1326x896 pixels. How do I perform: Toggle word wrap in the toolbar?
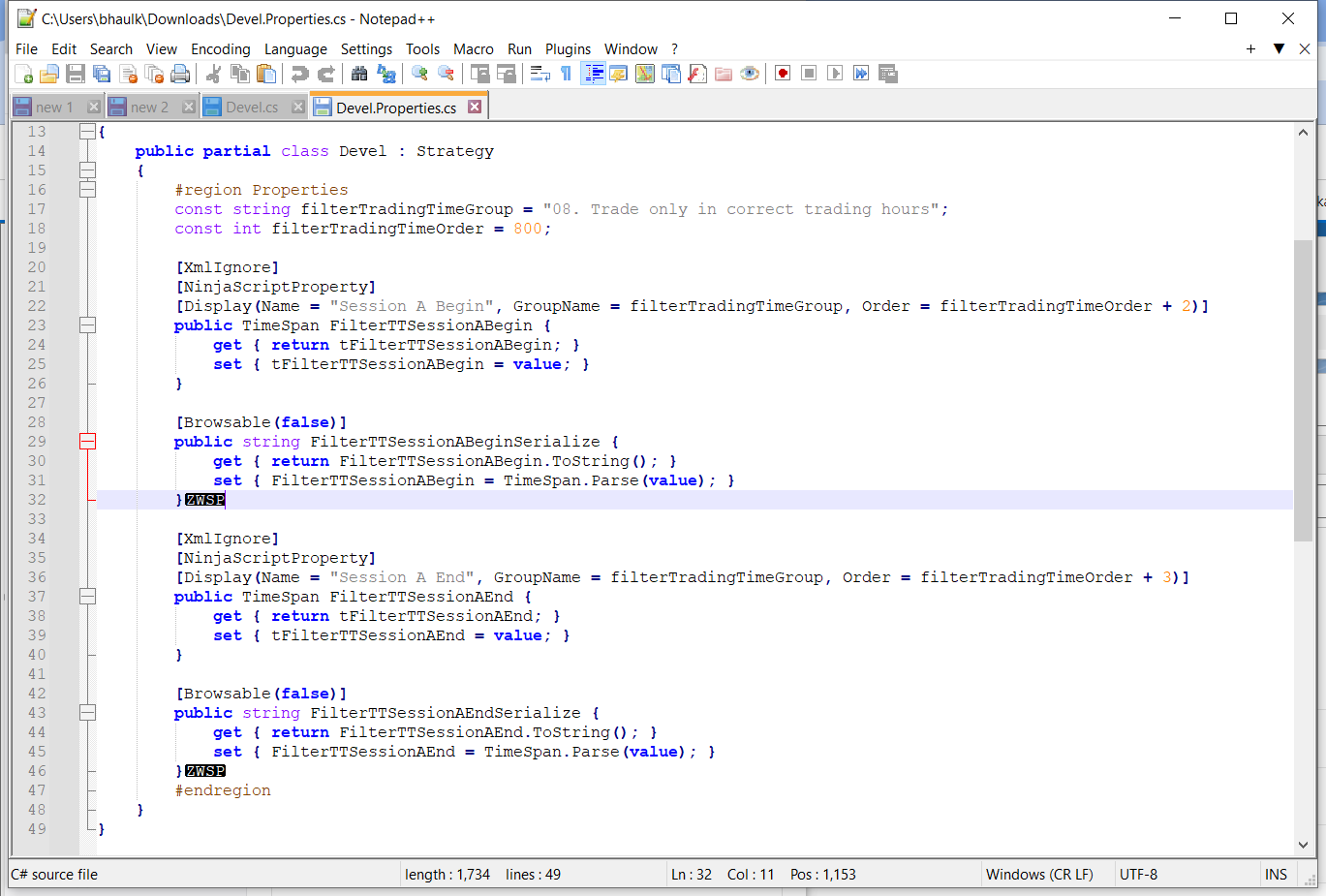pos(540,74)
